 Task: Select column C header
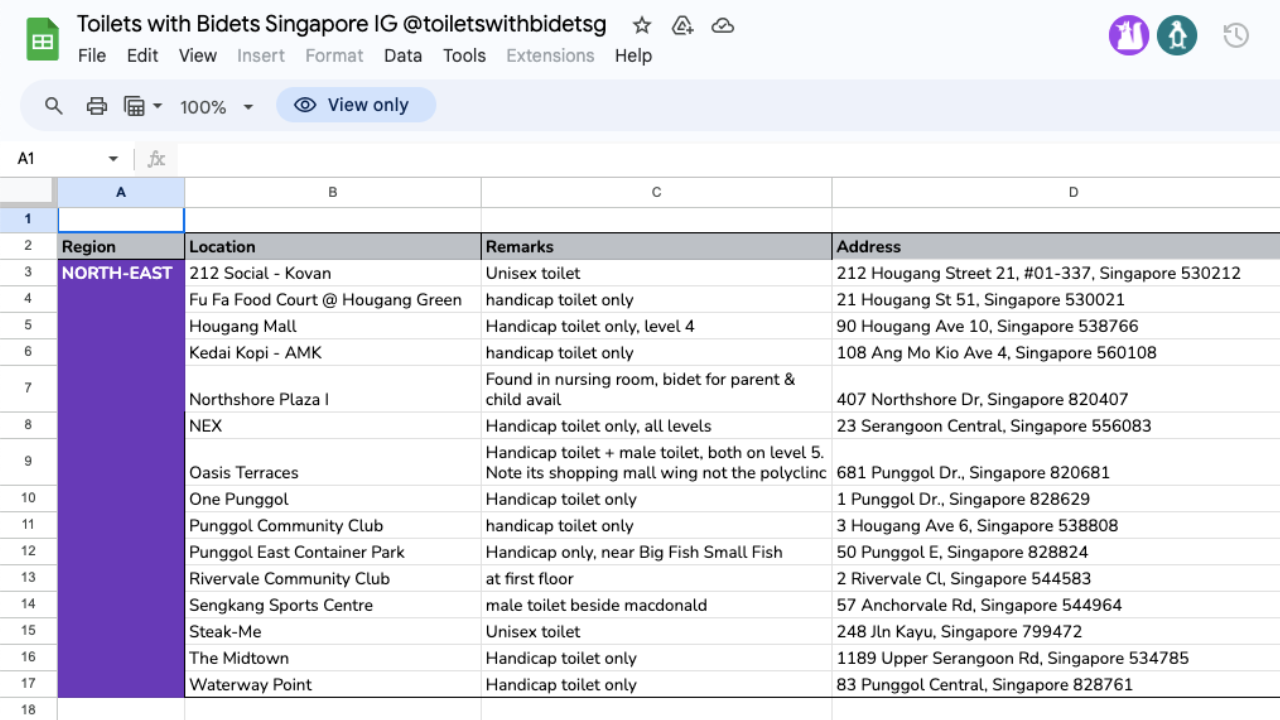(656, 192)
